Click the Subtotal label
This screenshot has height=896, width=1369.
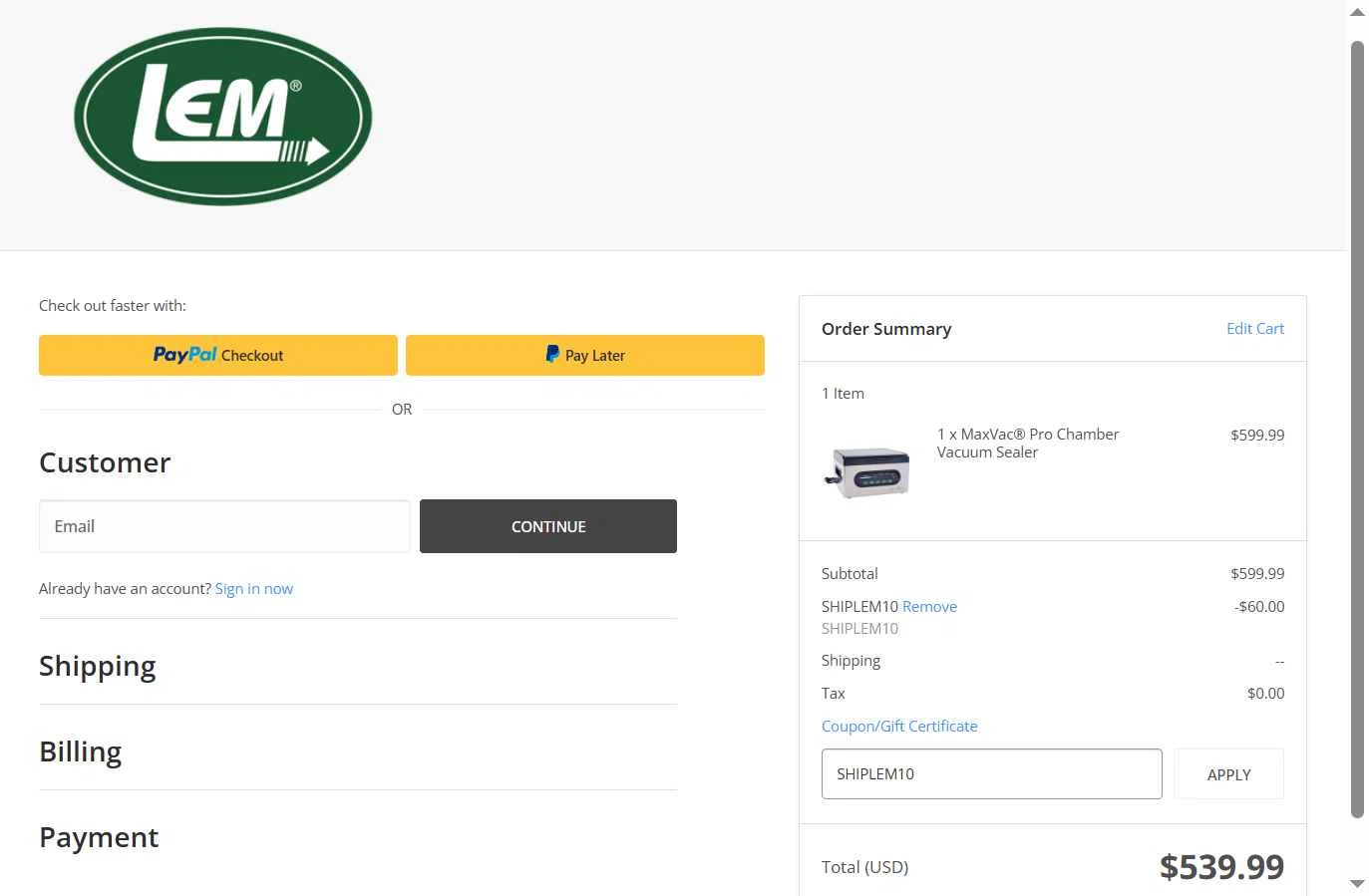point(850,574)
